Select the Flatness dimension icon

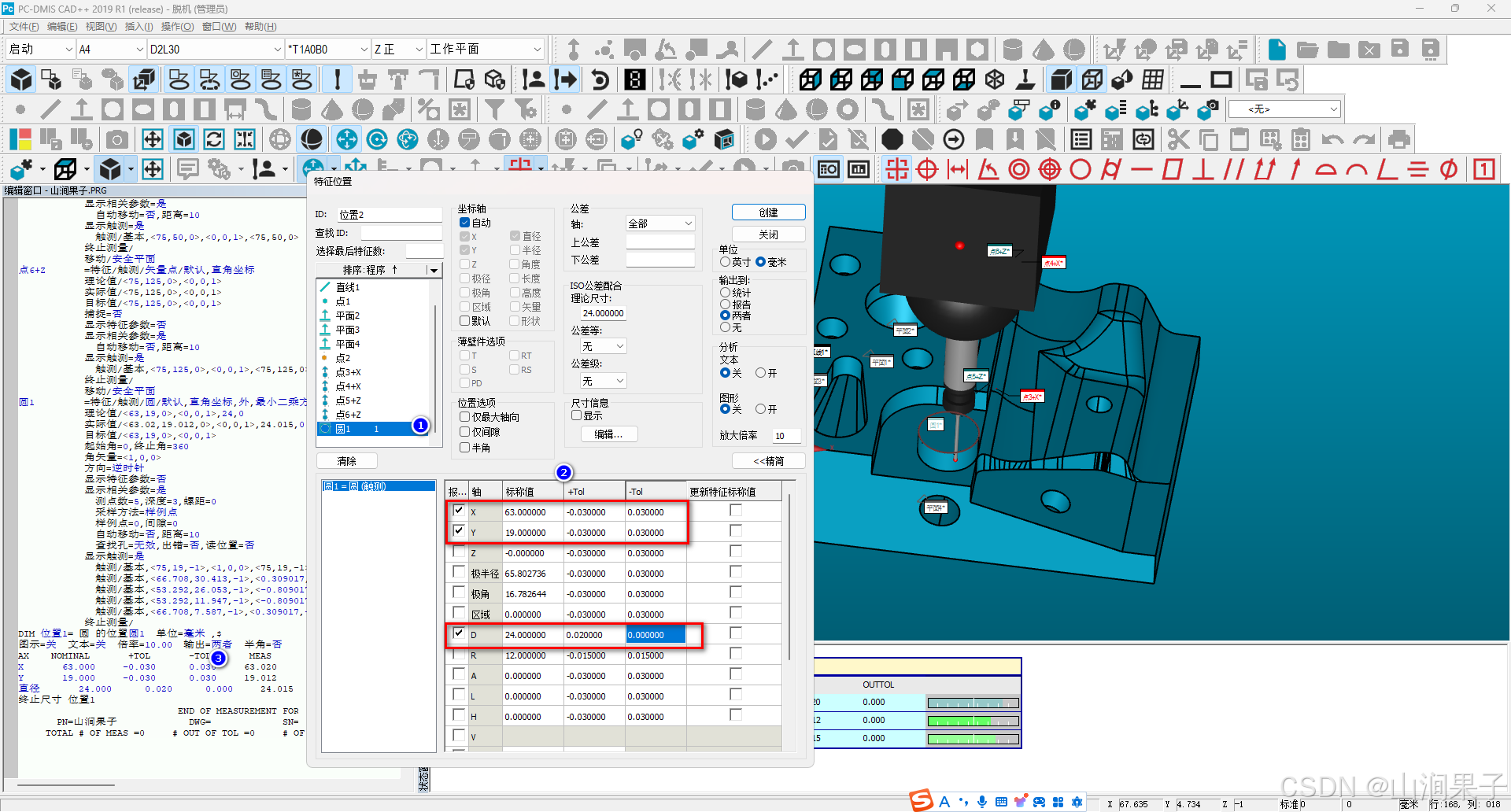coord(1173,169)
